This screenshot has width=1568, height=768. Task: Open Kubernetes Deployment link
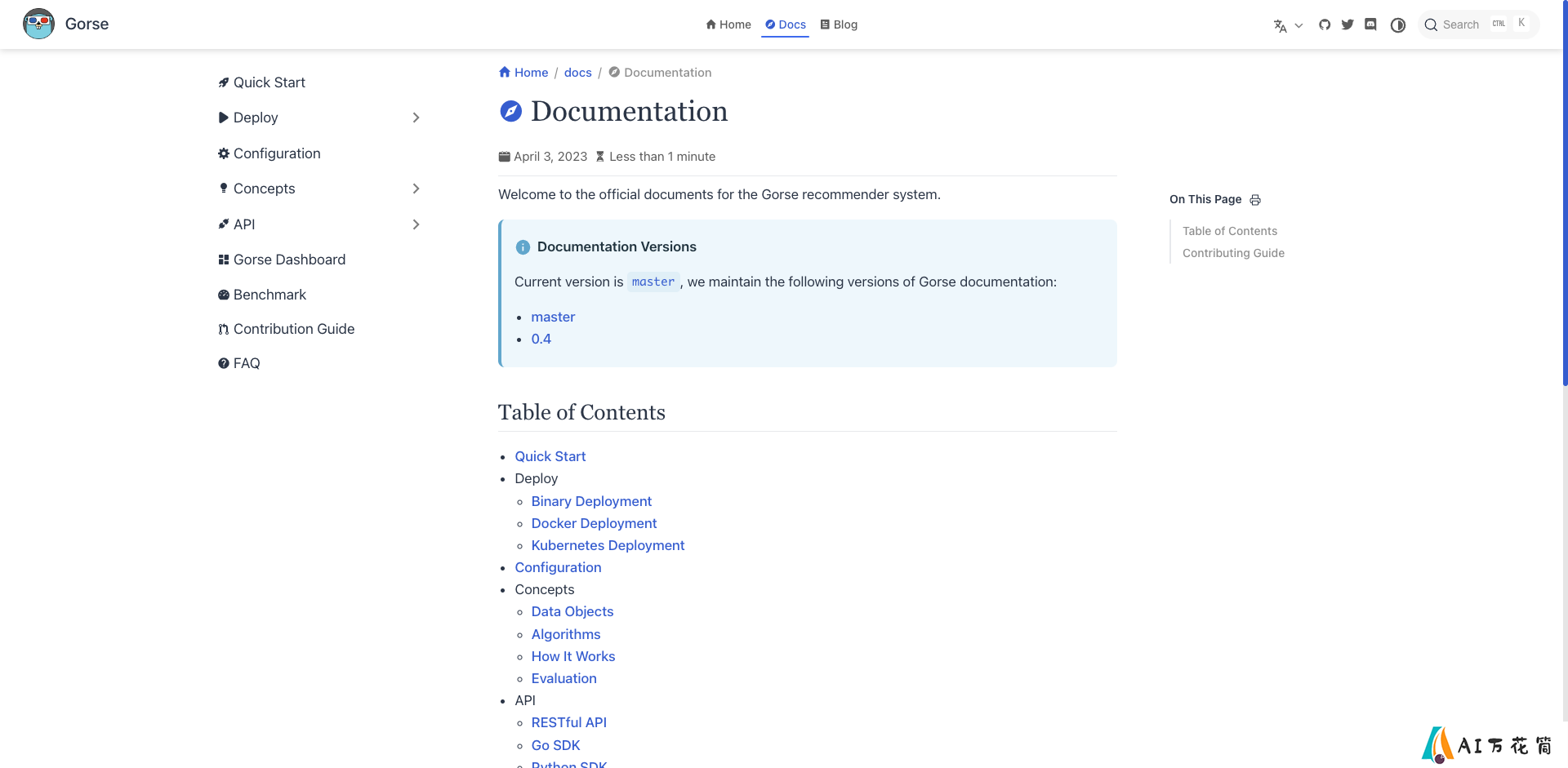tap(608, 545)
